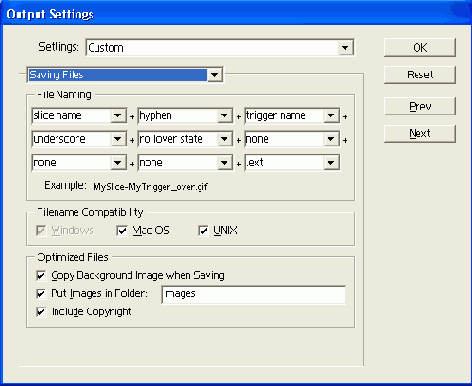Disable Copy Background Image when Saving
The image size is (472, 386).
(x=41, y=276)
